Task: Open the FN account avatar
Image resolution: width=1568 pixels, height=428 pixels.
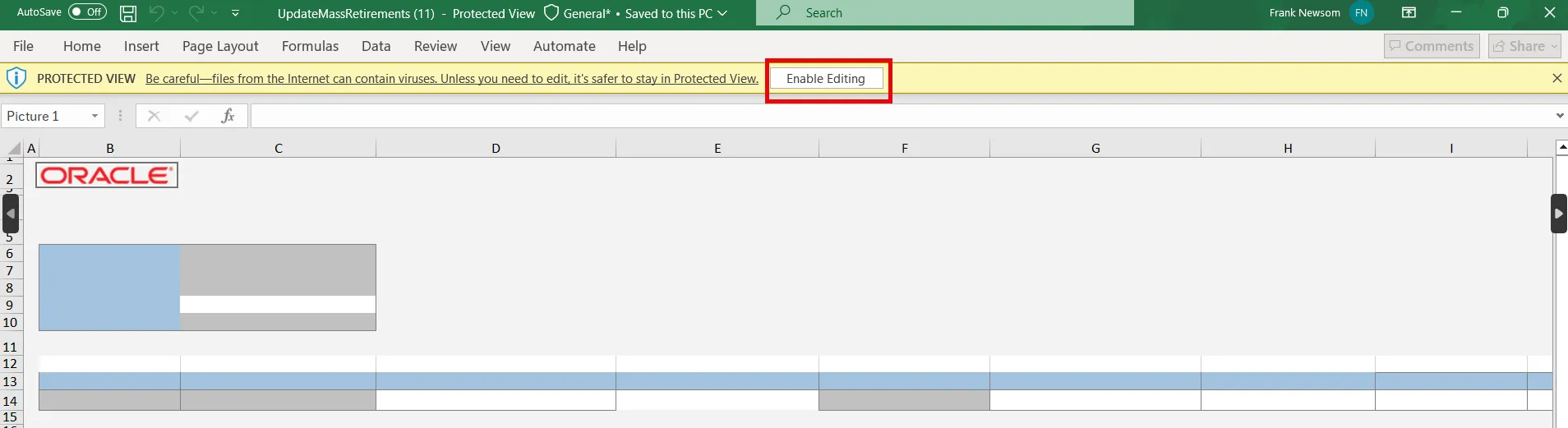Action: click(1362, 13)
